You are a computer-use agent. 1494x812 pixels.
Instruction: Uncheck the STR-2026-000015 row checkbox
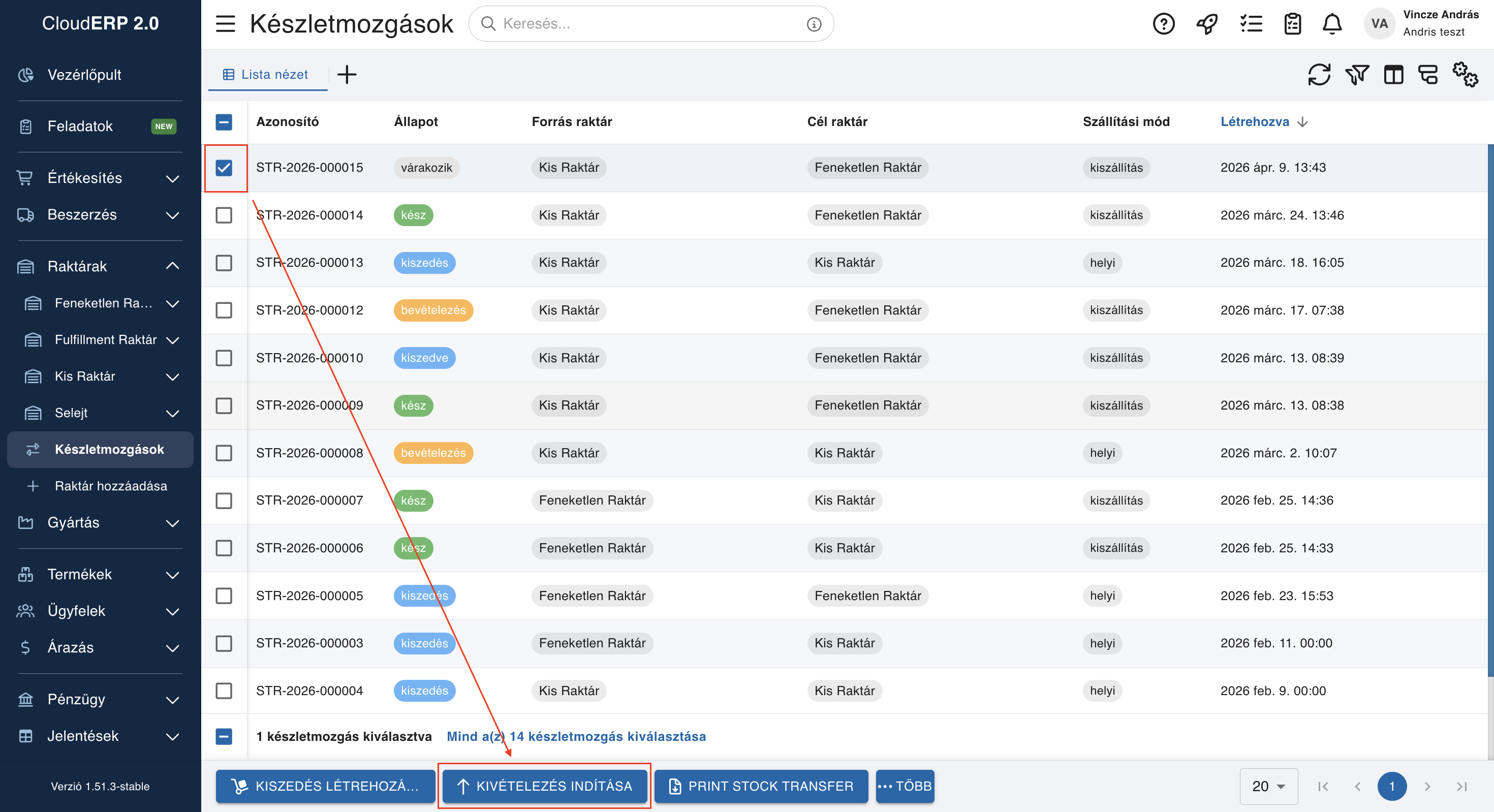coord(224,168)
